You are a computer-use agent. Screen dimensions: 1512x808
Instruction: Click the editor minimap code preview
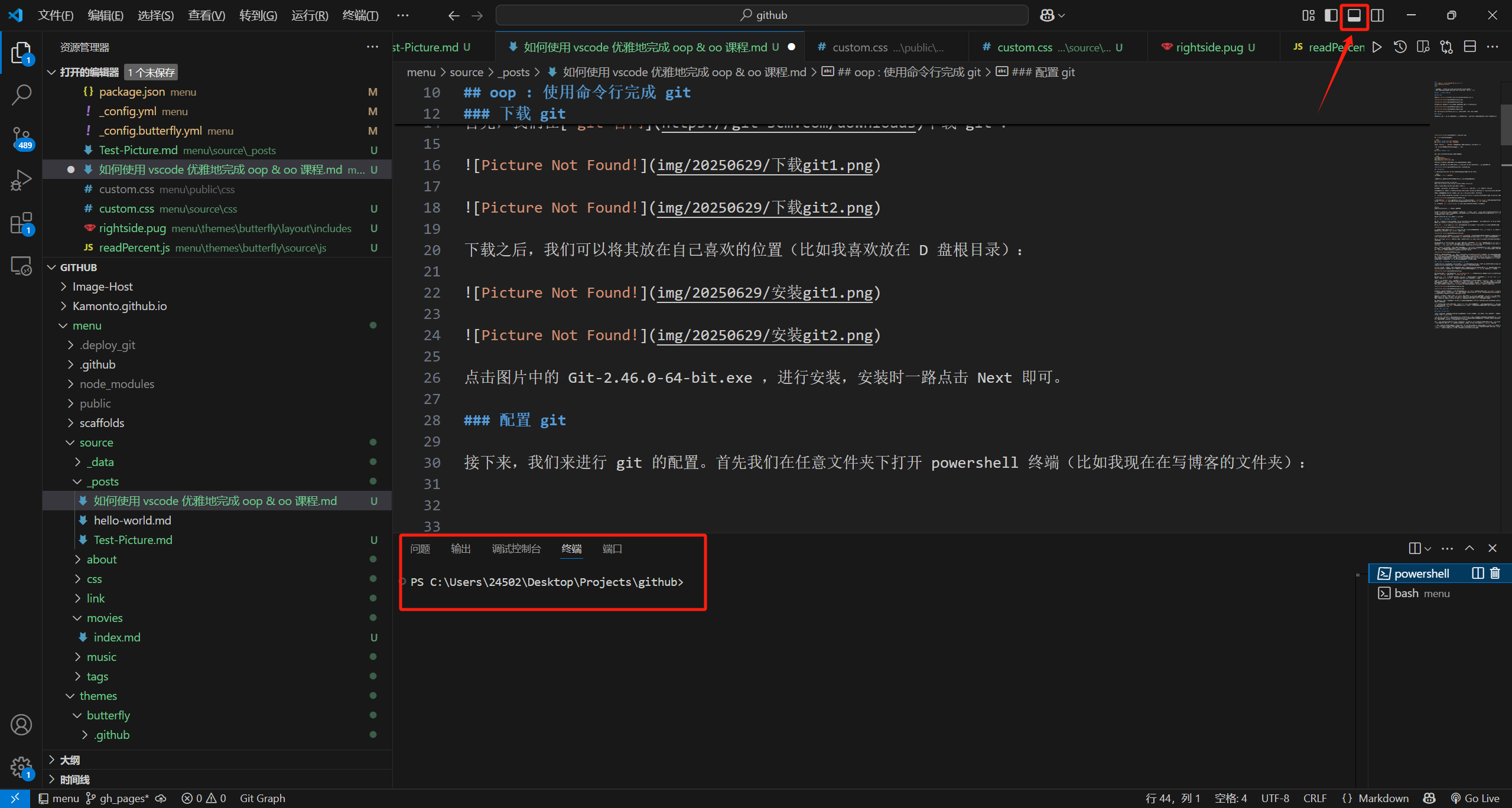point(1467,207)
